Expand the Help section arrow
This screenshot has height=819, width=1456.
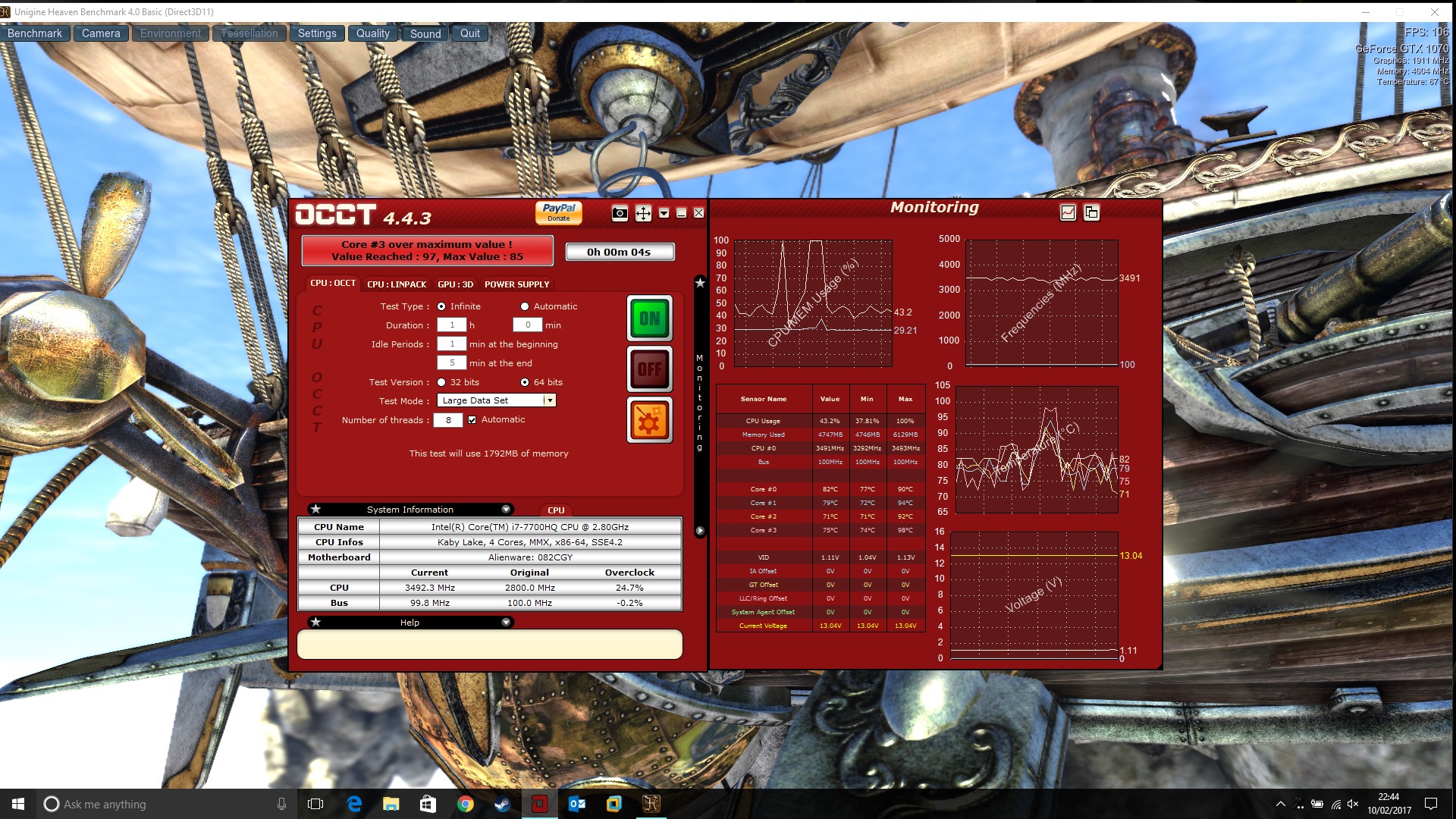tap(506, 623)
